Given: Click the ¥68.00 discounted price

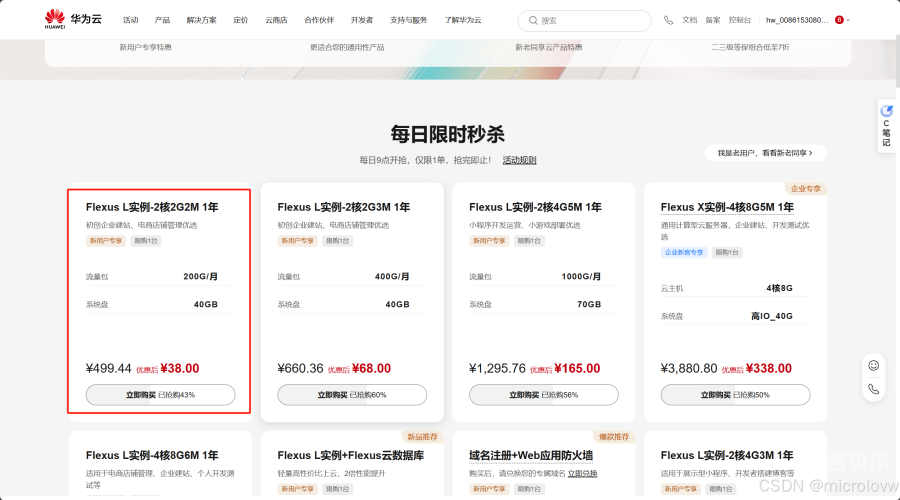Looking at the screenshot, I should pos(371,369).
